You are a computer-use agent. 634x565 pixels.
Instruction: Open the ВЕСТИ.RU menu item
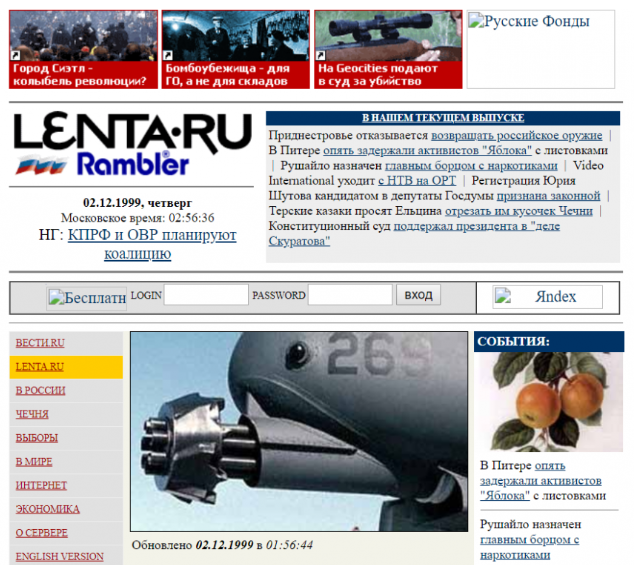pyautogui.click(x=40, y=343)
